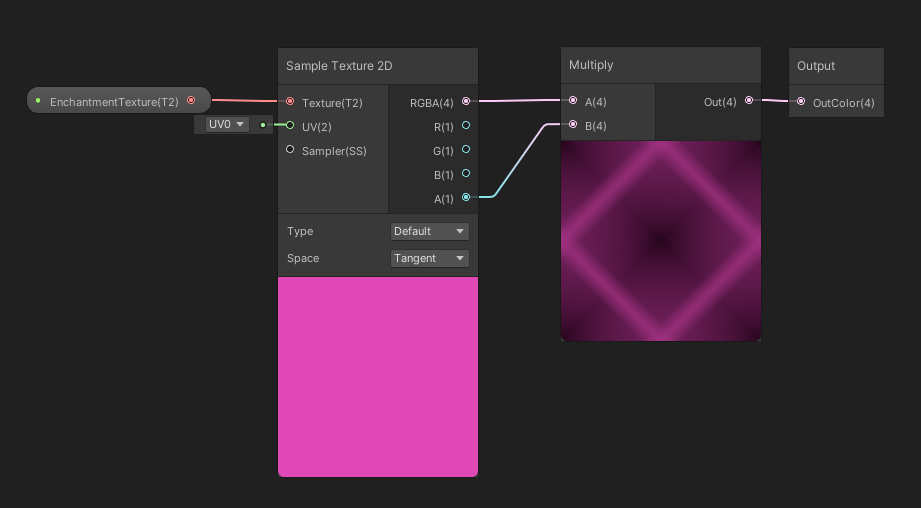Click the Texture(T2) input port
This screenshot has height=508, width=921.
tap(290, 102)
